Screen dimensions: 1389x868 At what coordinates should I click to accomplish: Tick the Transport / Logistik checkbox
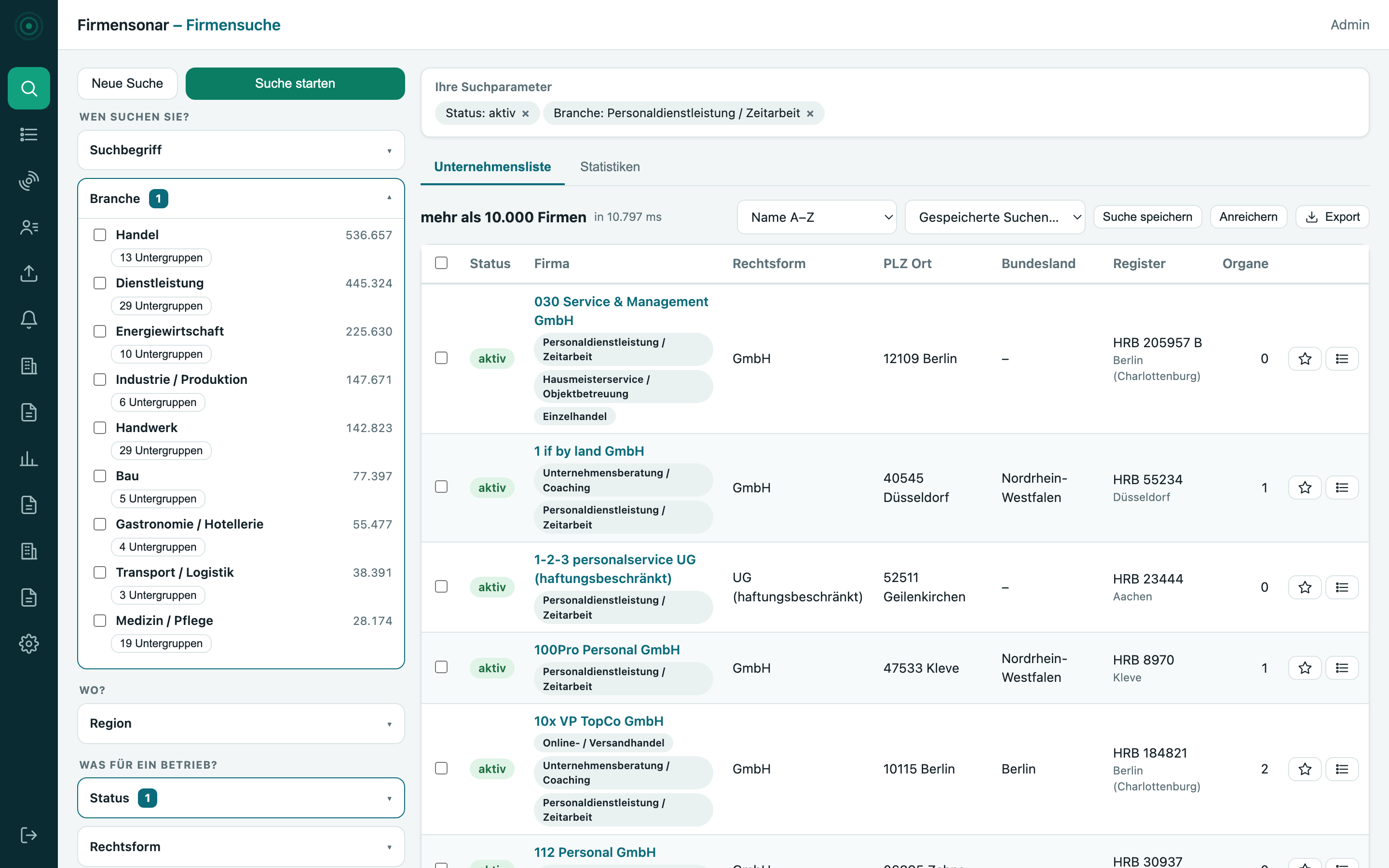(100, 572)
